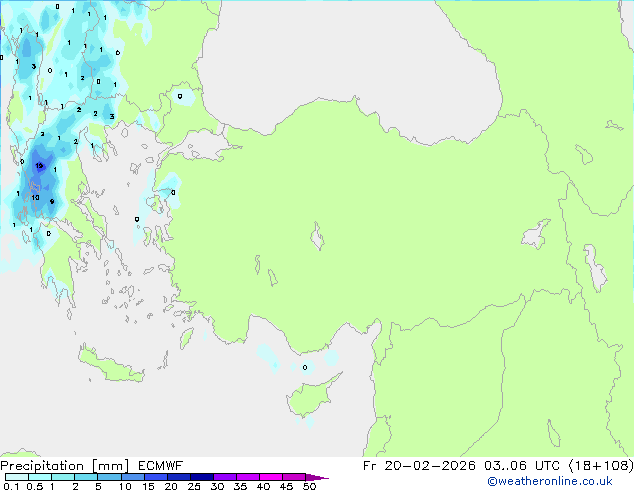Click legend scale label '0.1'
Screen dimensions: 634x490
tap(11, 486)
